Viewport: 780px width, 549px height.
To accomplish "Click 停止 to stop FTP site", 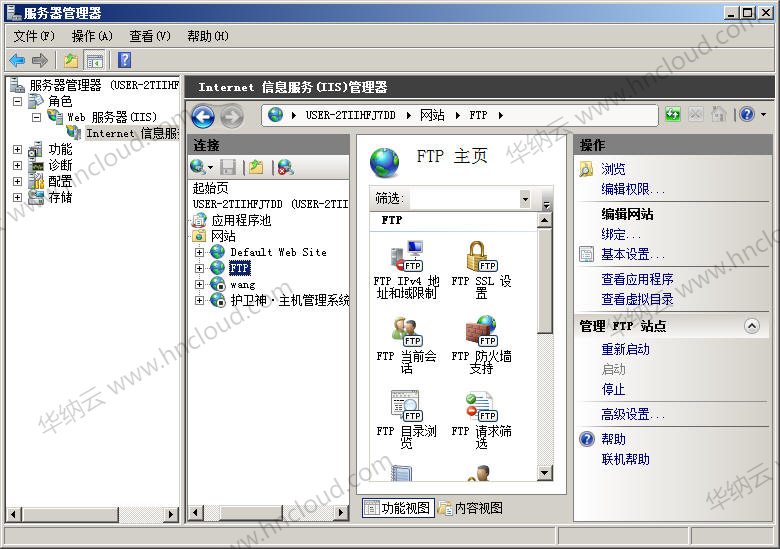I will coord(613,389).
